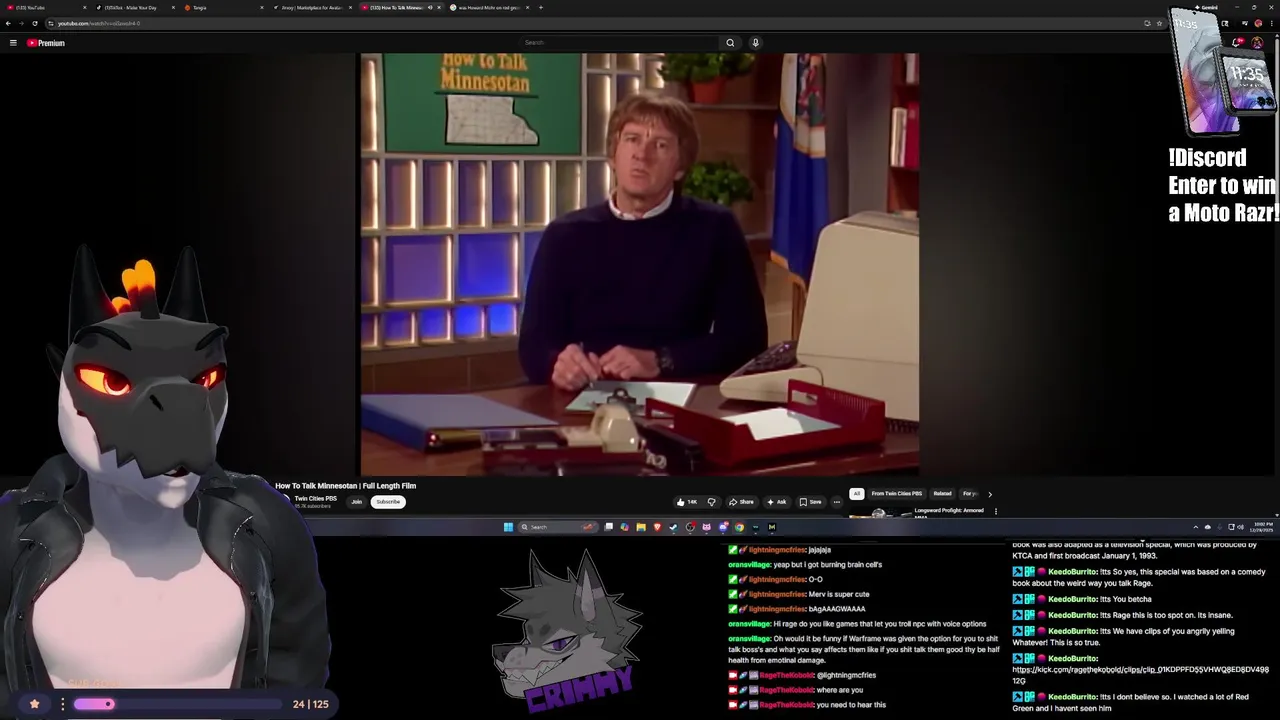The width and height of the screenshot is (1280, 720).
Task: Show hidden system tray icons chevron
Action: [1195, 527]
